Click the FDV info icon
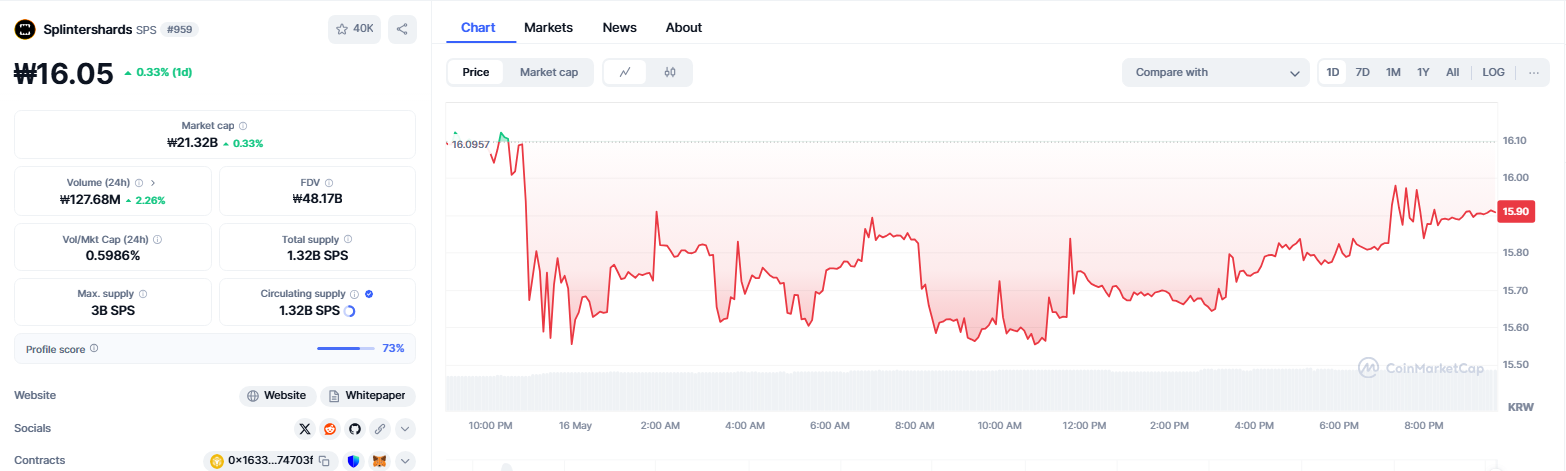1566x471 pixels. pos(329,183)
